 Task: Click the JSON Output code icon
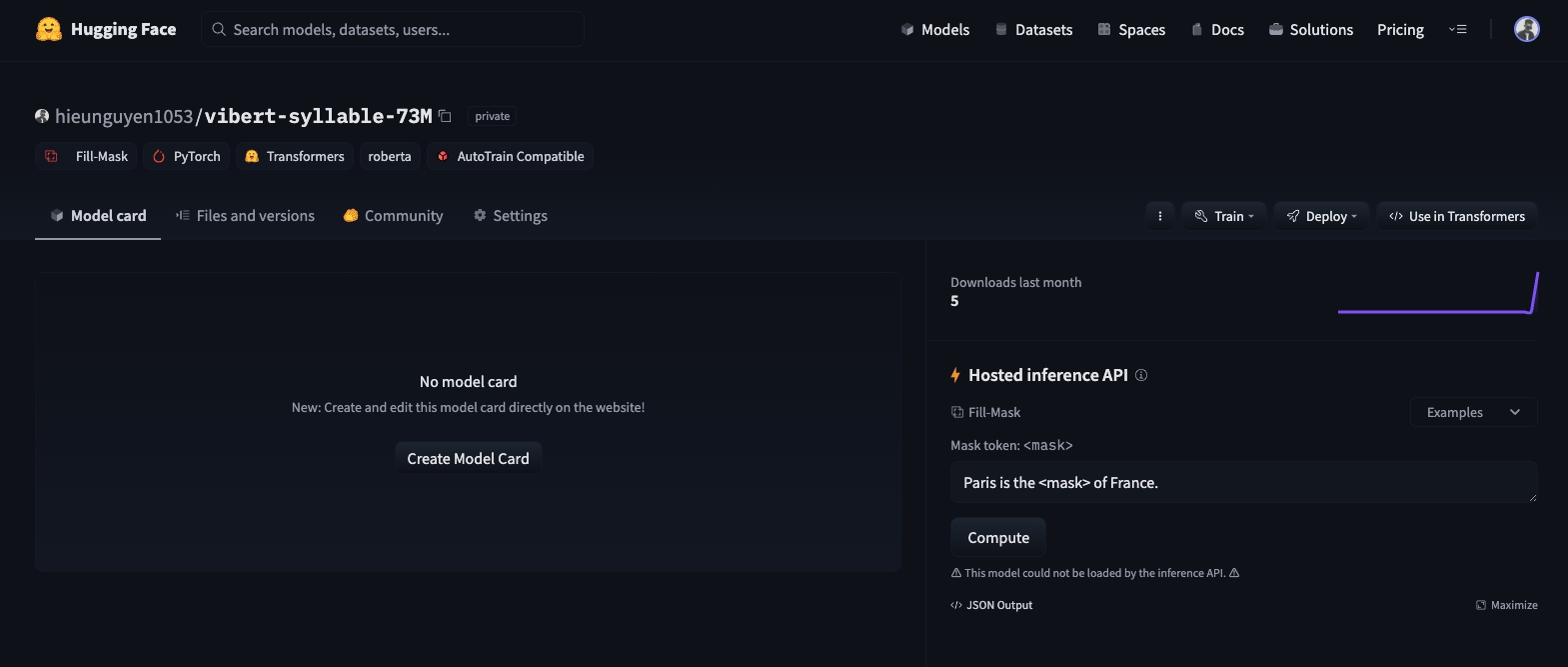(956, 605)
